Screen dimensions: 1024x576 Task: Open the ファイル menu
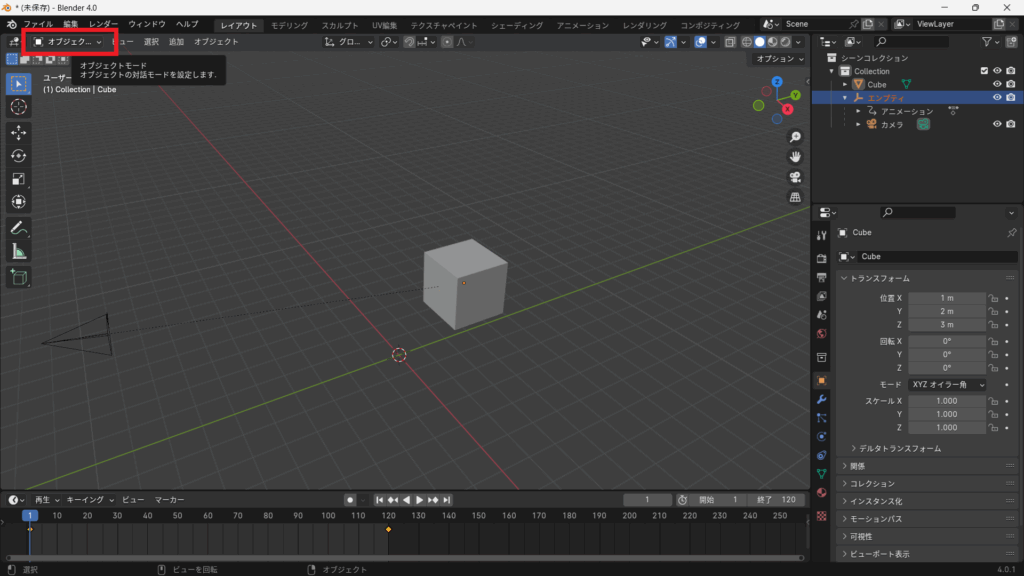point(38,24)
